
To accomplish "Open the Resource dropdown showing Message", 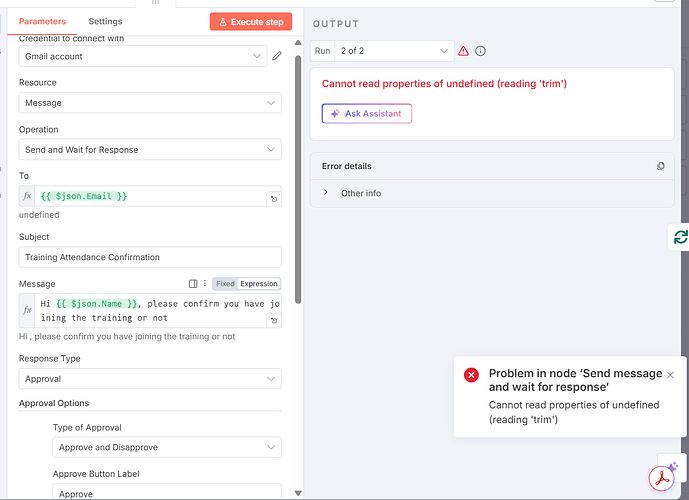I will click(x=150, y=103).
